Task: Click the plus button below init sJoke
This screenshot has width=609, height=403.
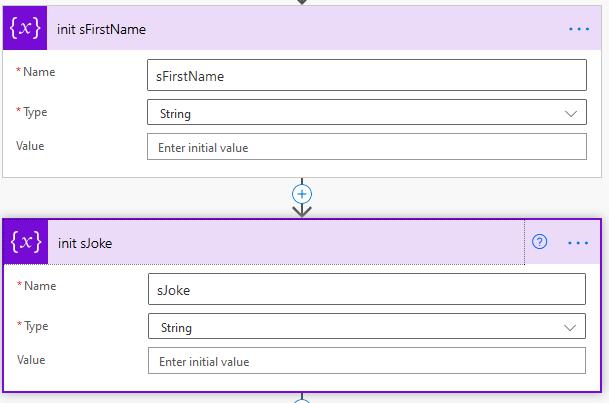Action: coord(302,400)
